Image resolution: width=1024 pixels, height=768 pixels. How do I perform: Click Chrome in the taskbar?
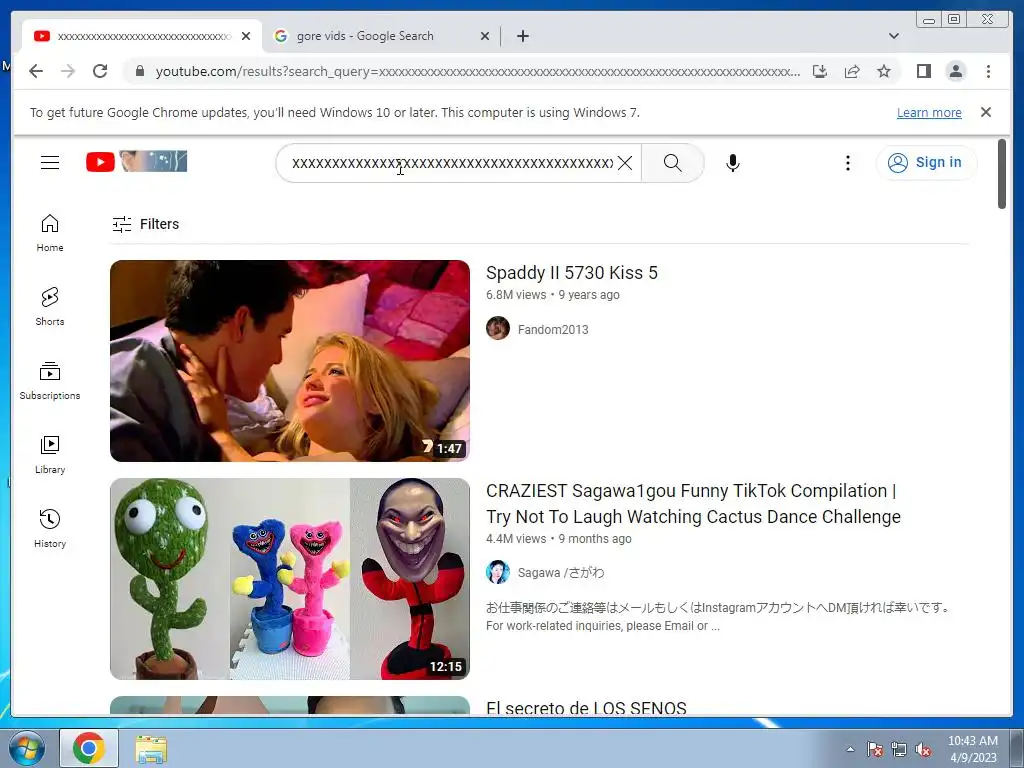pyautogui.click(x=89, y=748)
